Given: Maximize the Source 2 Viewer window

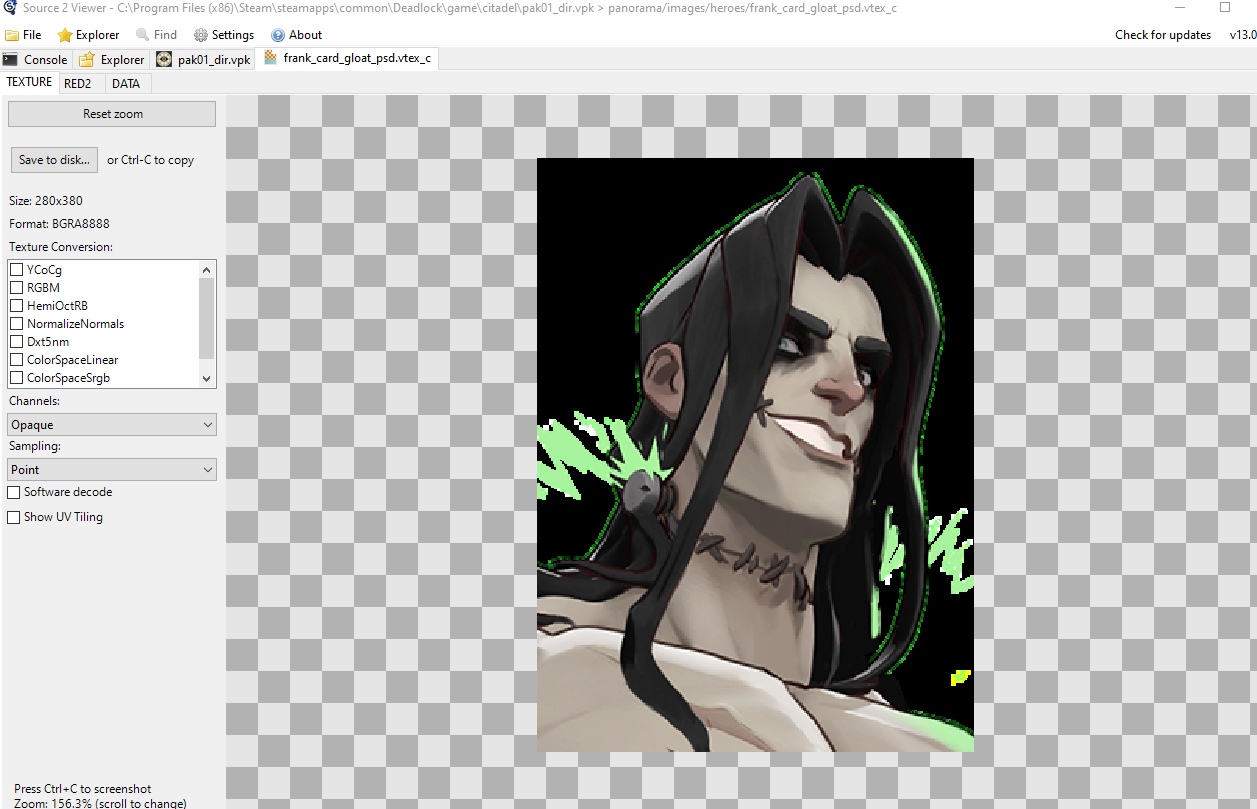Looking at the screenshot, I should pyautogui.click(x=1225, y=7).
